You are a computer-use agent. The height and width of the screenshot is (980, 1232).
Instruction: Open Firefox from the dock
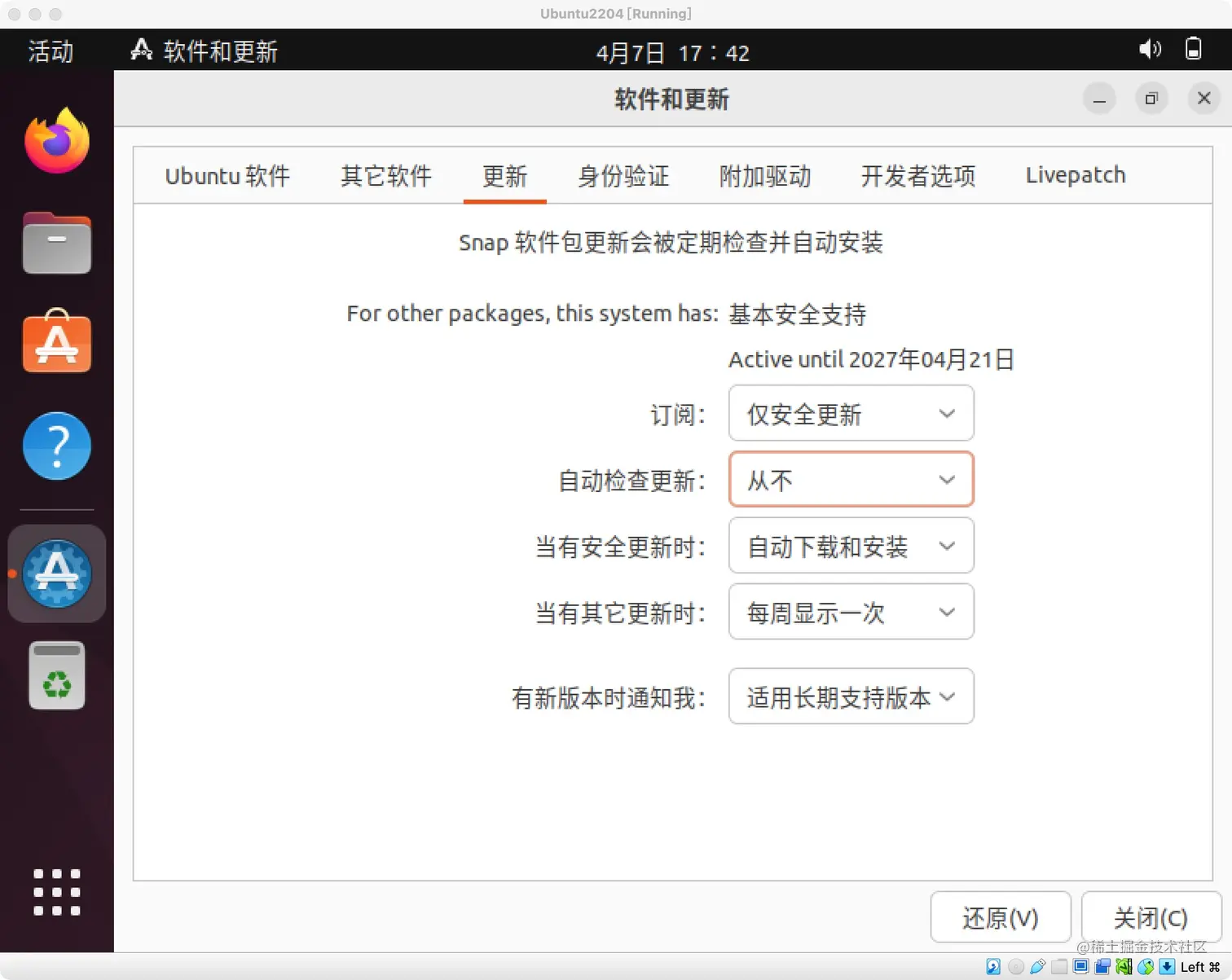click(x=57, y=140)
